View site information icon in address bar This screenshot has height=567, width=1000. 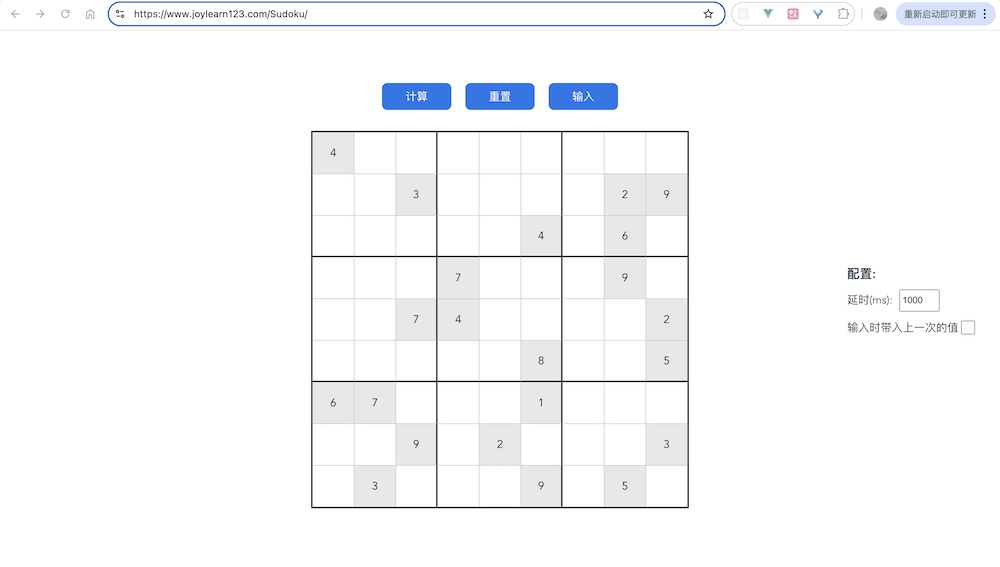coord(120,14)
